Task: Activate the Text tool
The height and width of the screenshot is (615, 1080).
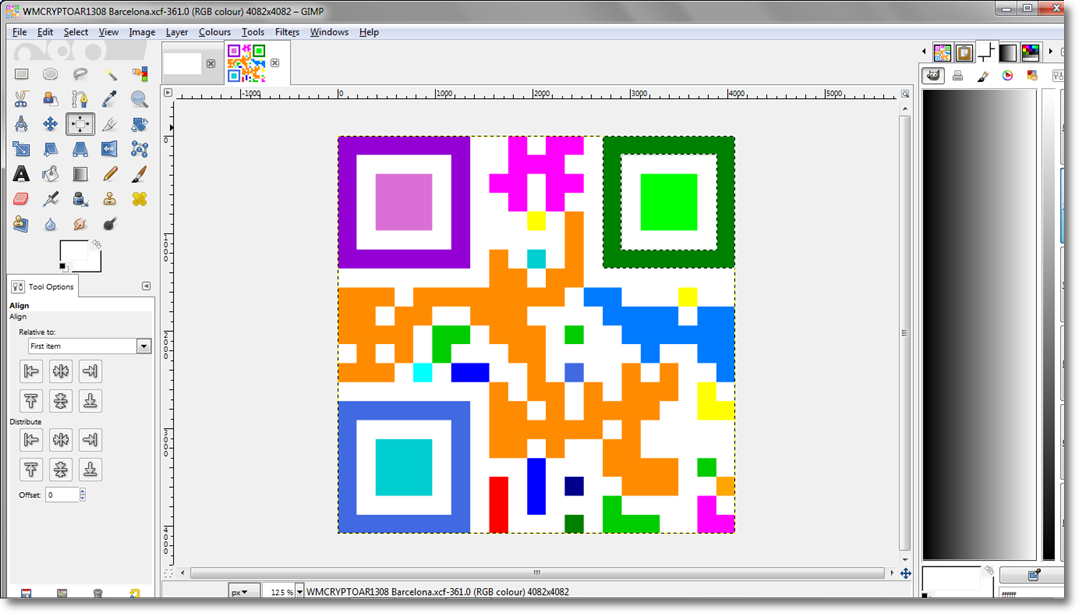Action: point(21,174)
